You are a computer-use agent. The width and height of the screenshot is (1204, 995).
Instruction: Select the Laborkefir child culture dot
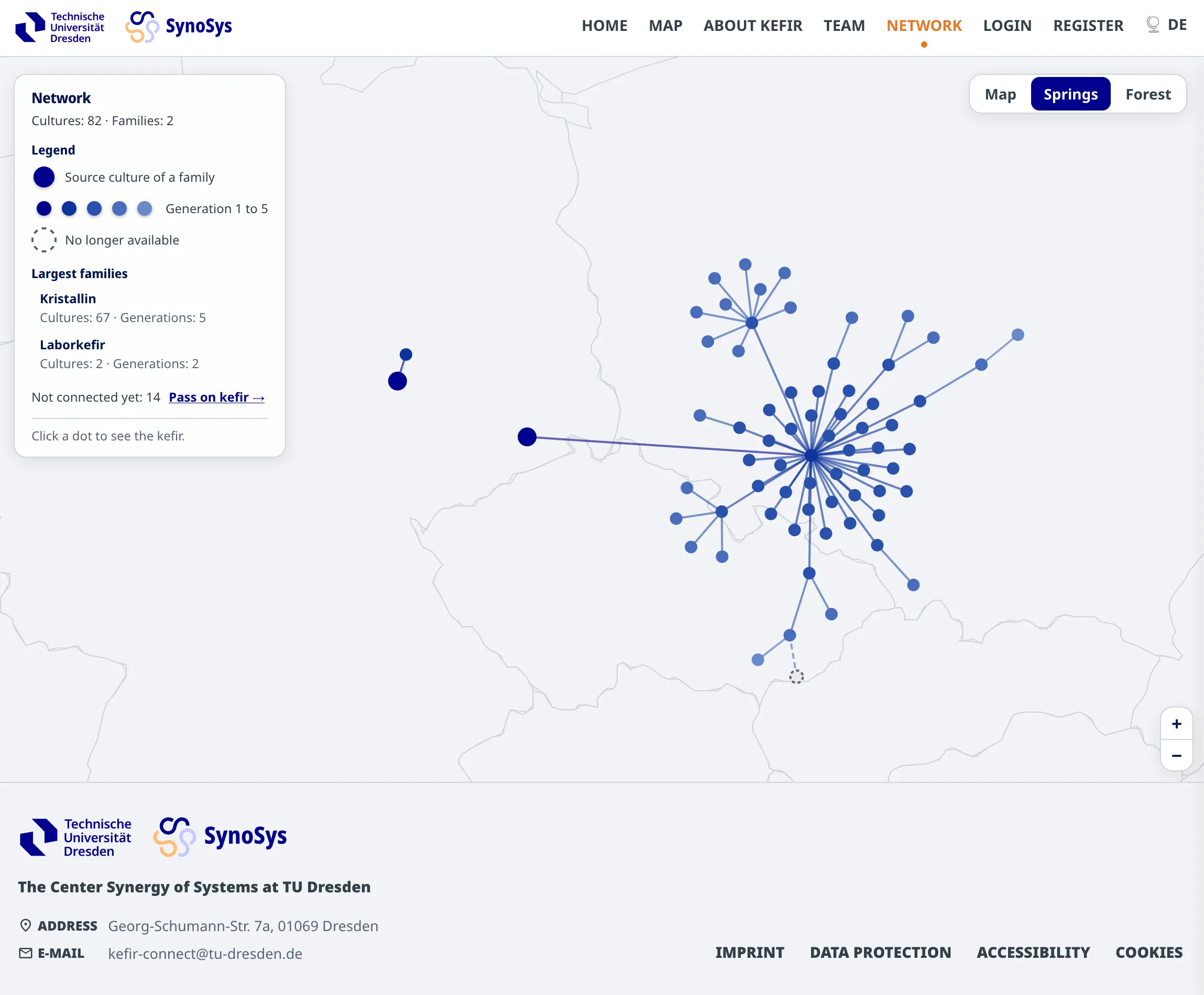[x=406, y=354]
